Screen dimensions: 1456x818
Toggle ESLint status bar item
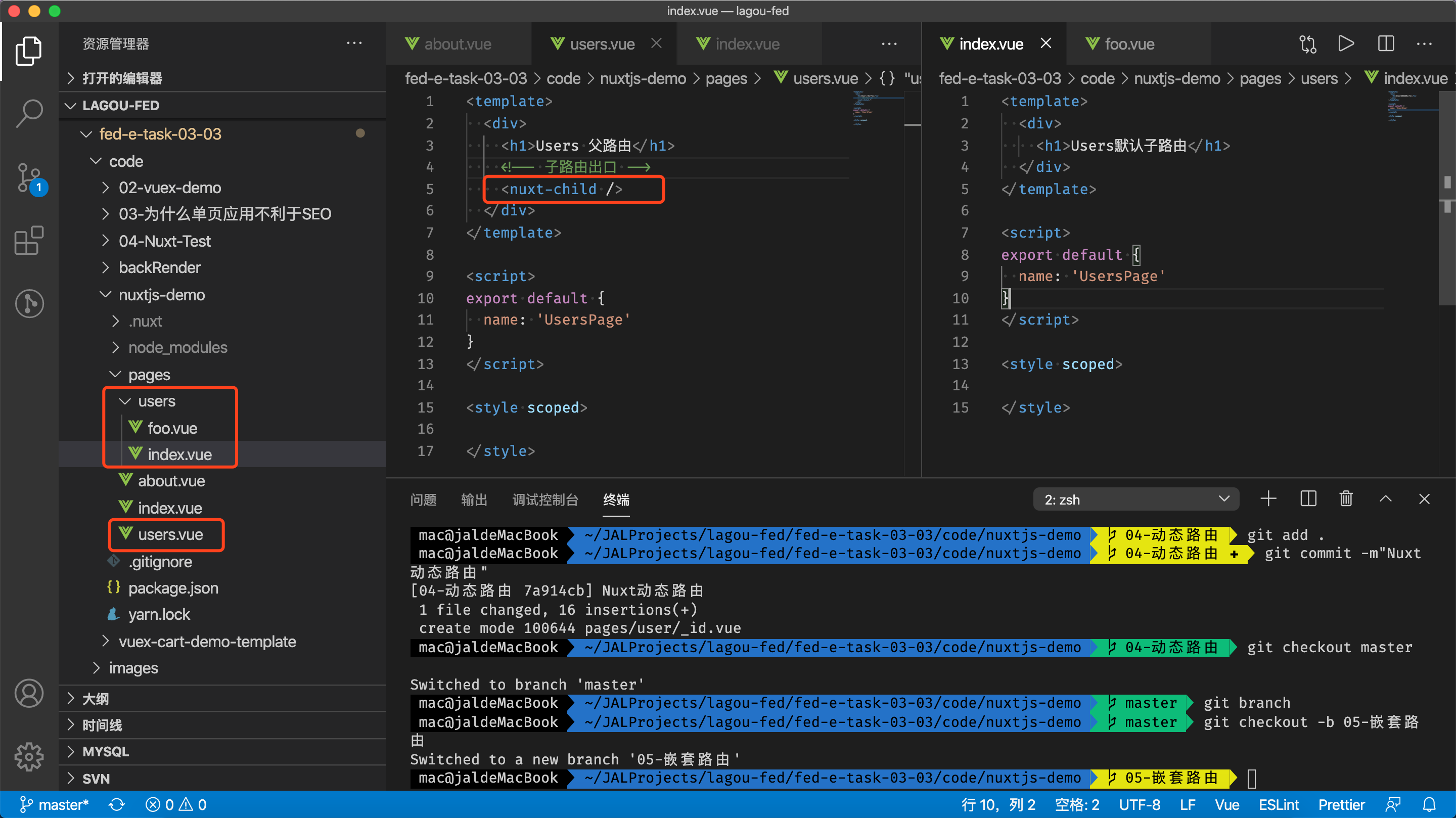pyautogui.click(x=1279, y=804)
